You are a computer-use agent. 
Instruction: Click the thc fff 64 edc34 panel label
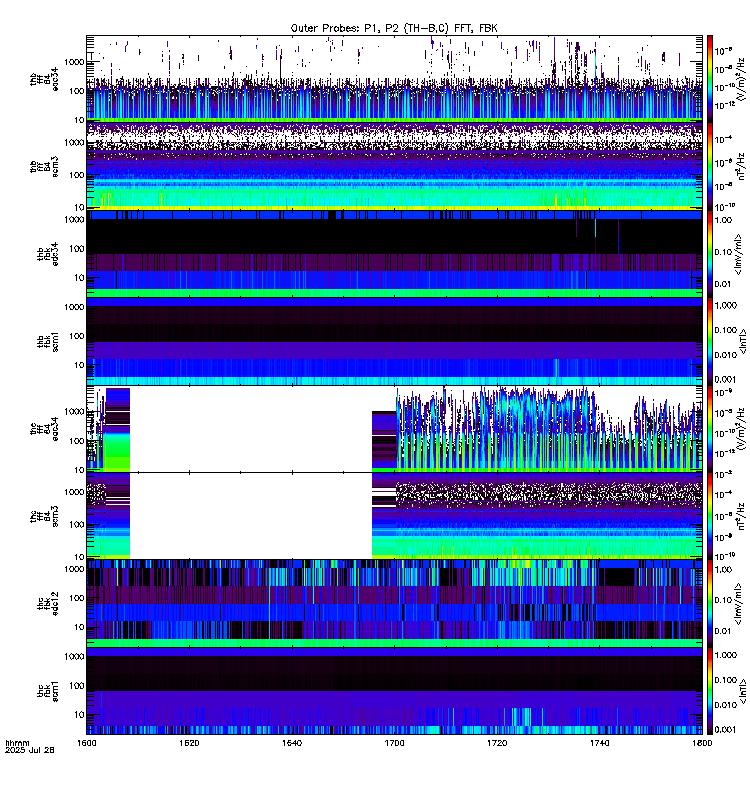pos(44,429)
